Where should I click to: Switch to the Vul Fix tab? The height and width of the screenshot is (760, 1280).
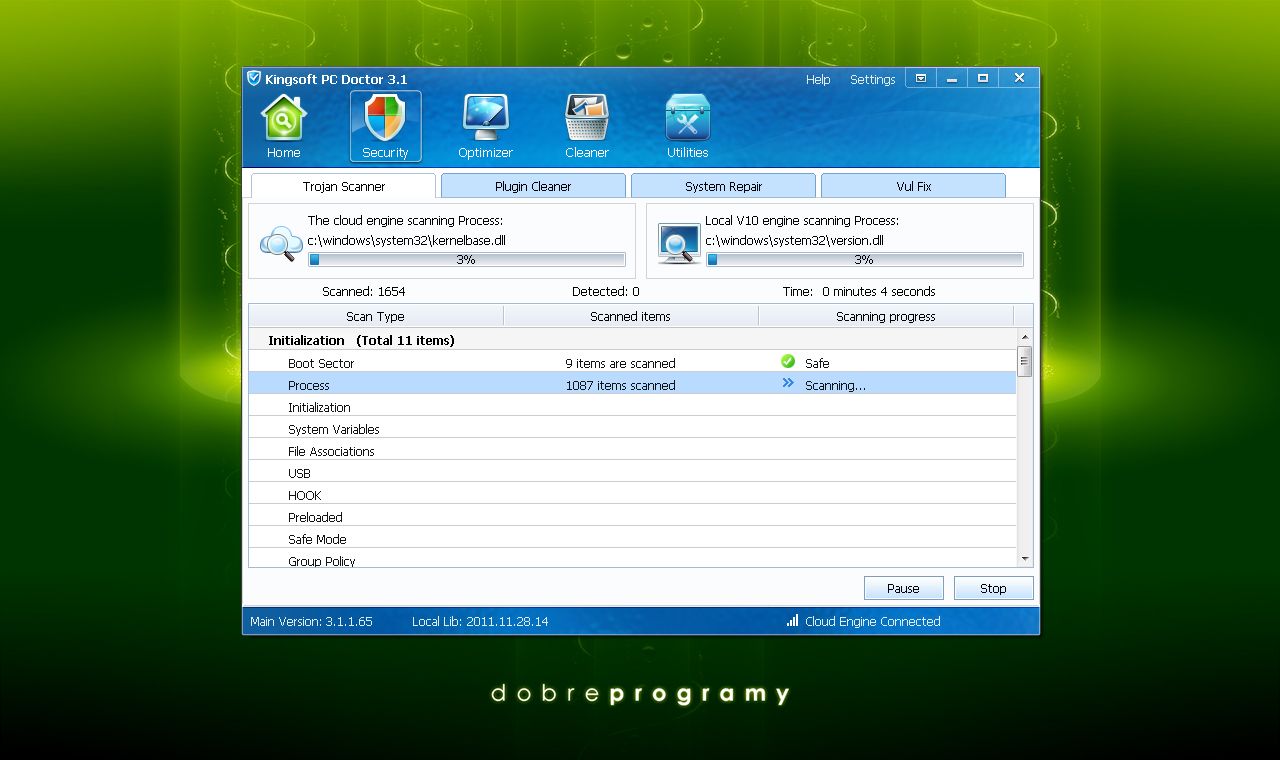coord(913,186)
